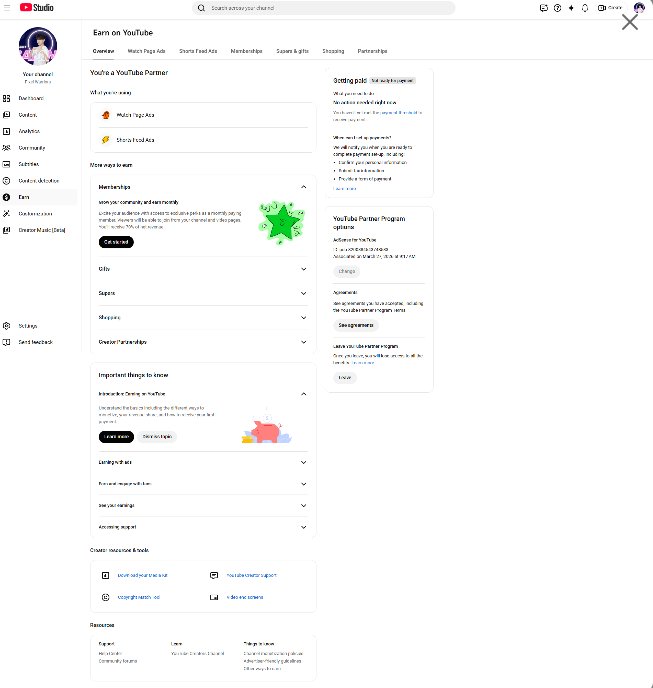Image resolution: width=653 pixels, height=688 pixels.
Task: Click the sparkle assistant icon in header
Action: tap(571, 8)
